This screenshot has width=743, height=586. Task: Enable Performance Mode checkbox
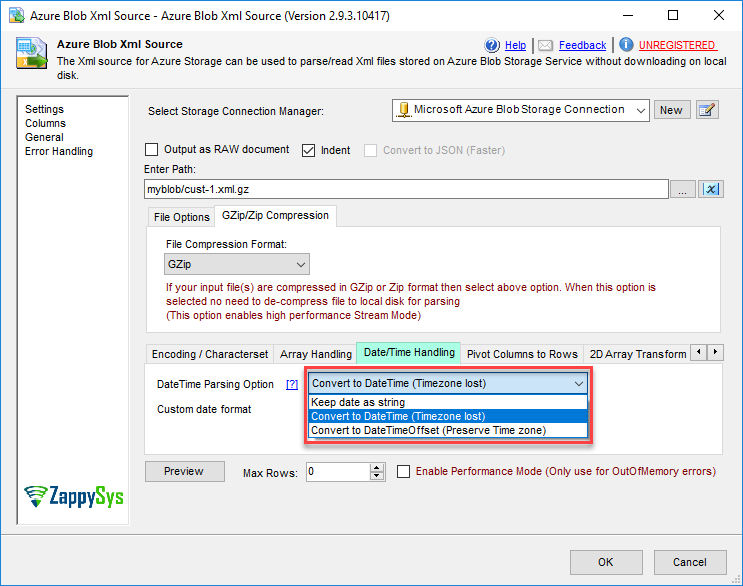click(403, 471)
